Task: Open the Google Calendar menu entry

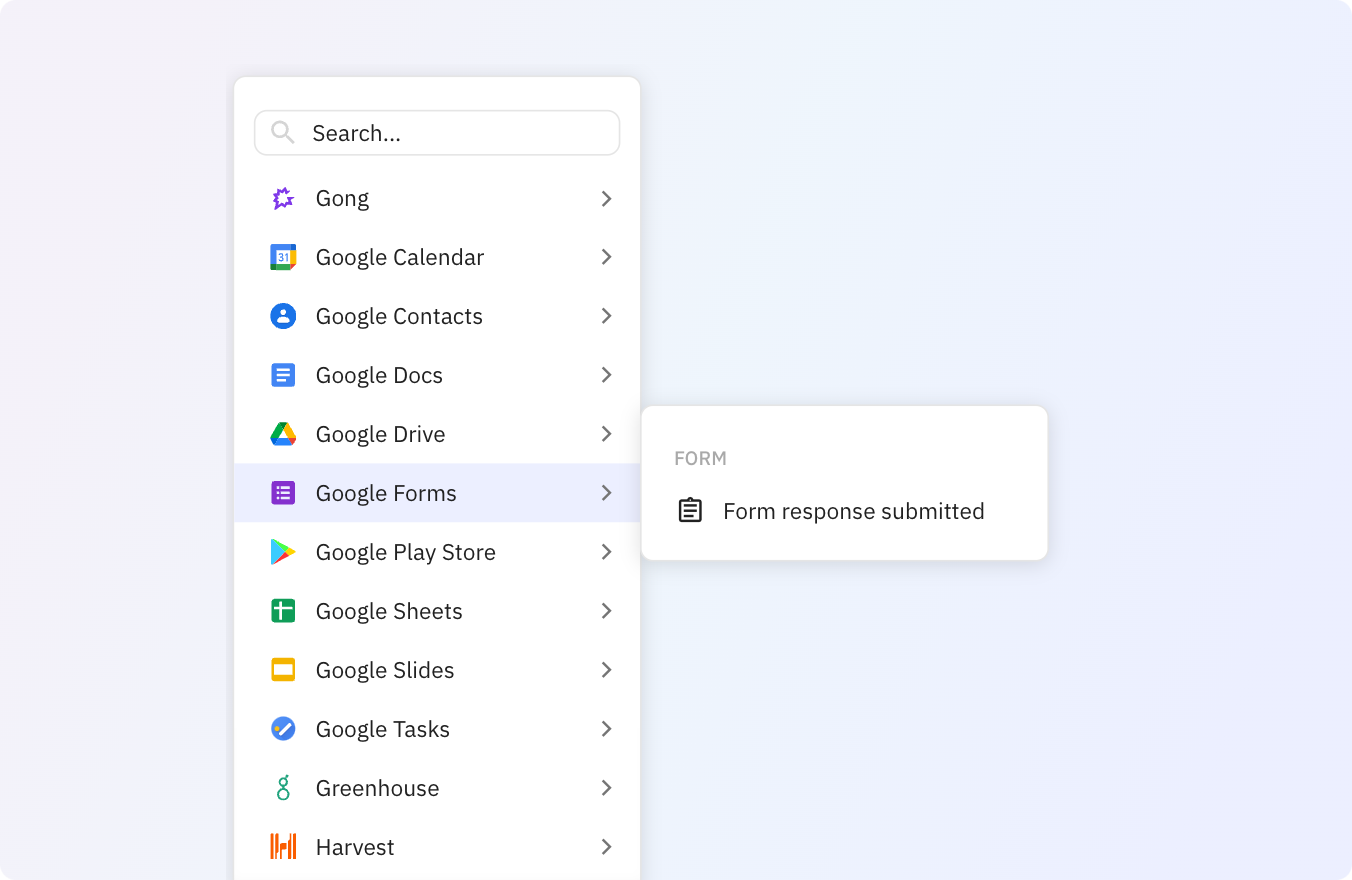Action: click(x=437, y=257)
